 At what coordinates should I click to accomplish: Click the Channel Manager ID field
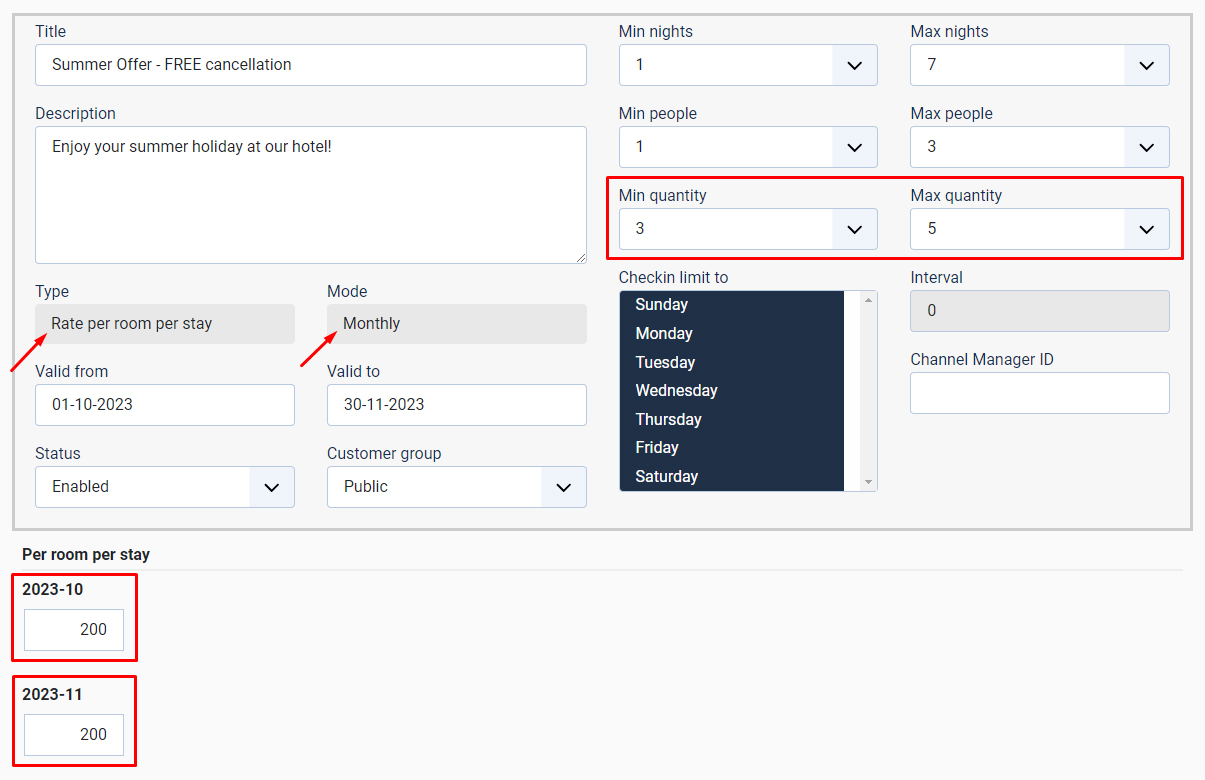click(1039, 393)
